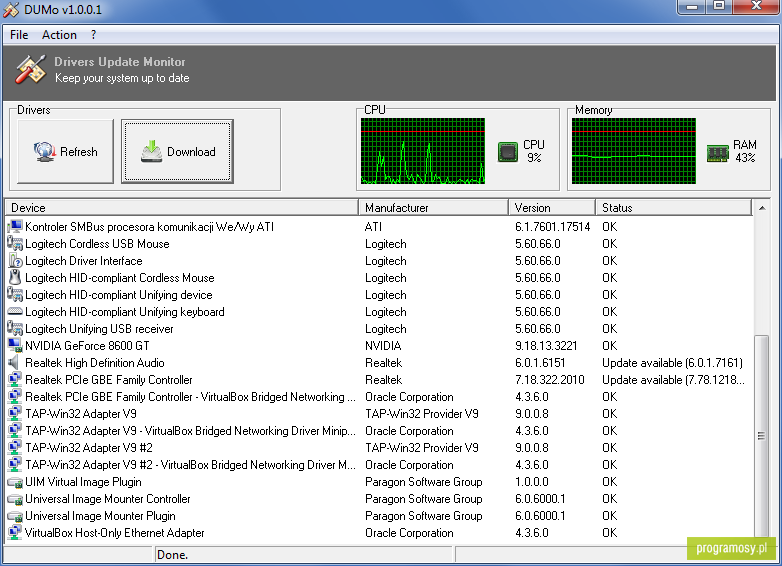Click 'Logitech Driver Interface' device name
The image size is (782, 566).
click(x=84, y=261)
